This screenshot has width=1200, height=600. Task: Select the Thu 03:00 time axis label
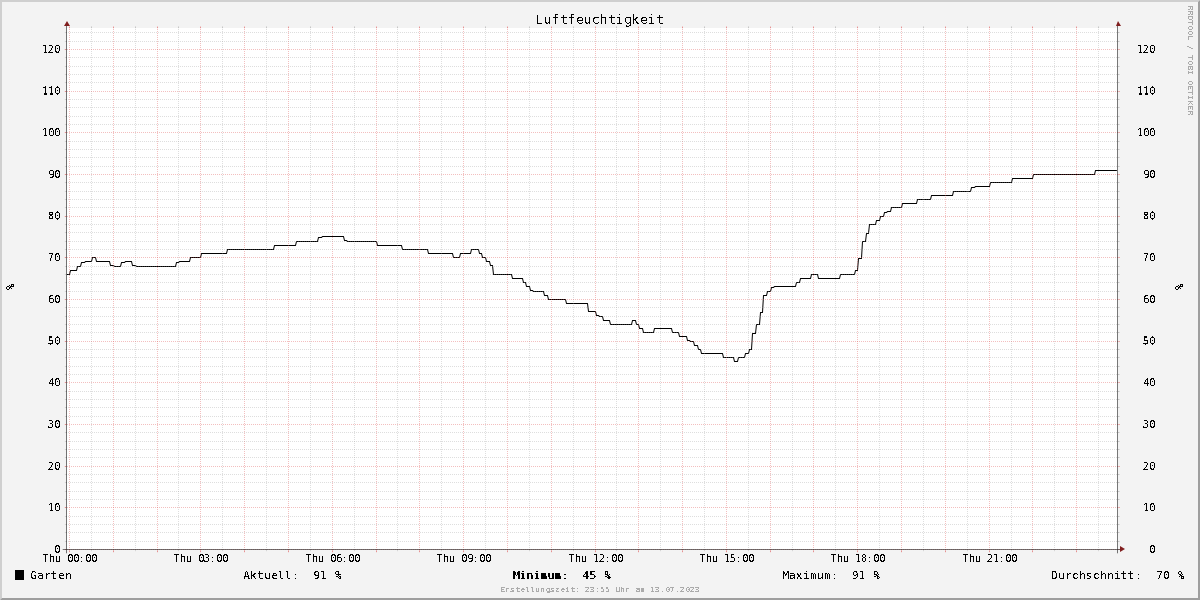pyautogui.click(x=200, y=558)
